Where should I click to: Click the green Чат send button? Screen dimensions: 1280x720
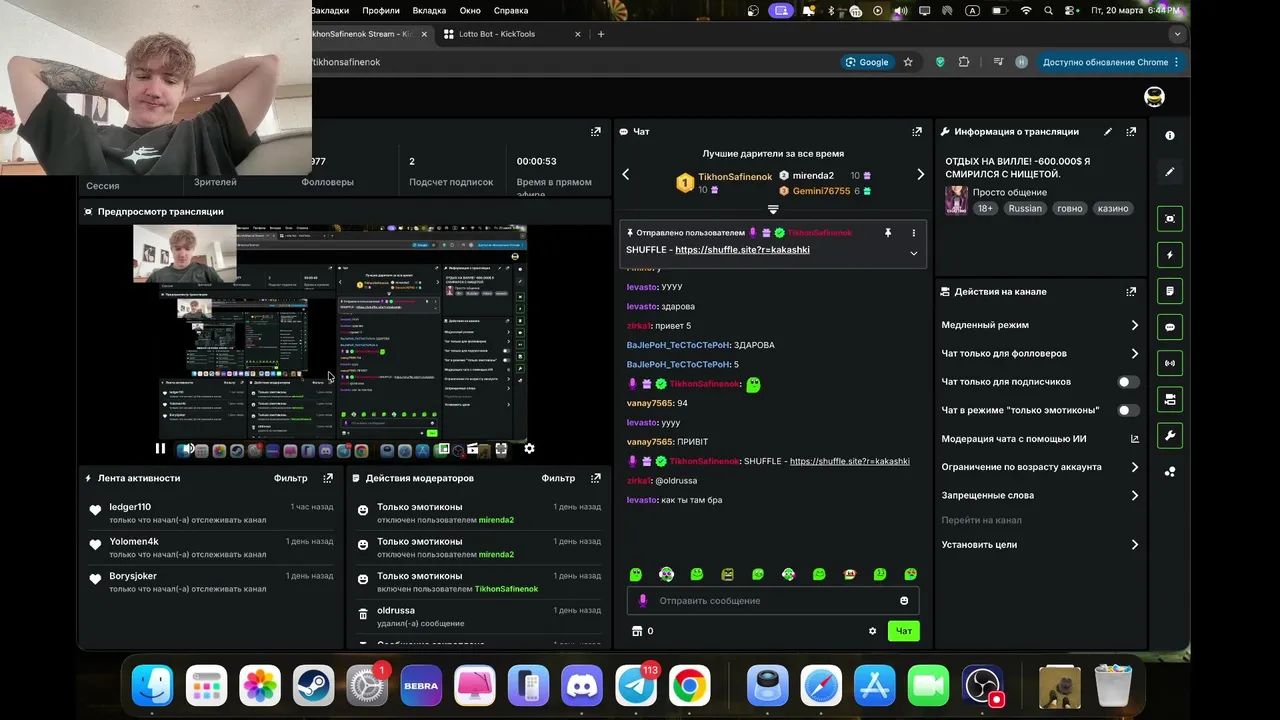(x=904, y=631)
